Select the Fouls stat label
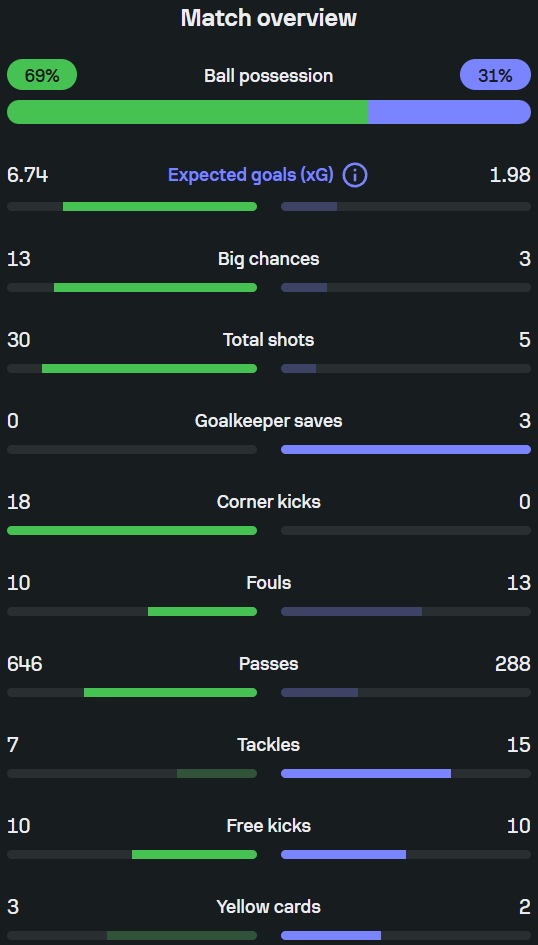Viewport: 538px width, 945px height. 269,583
